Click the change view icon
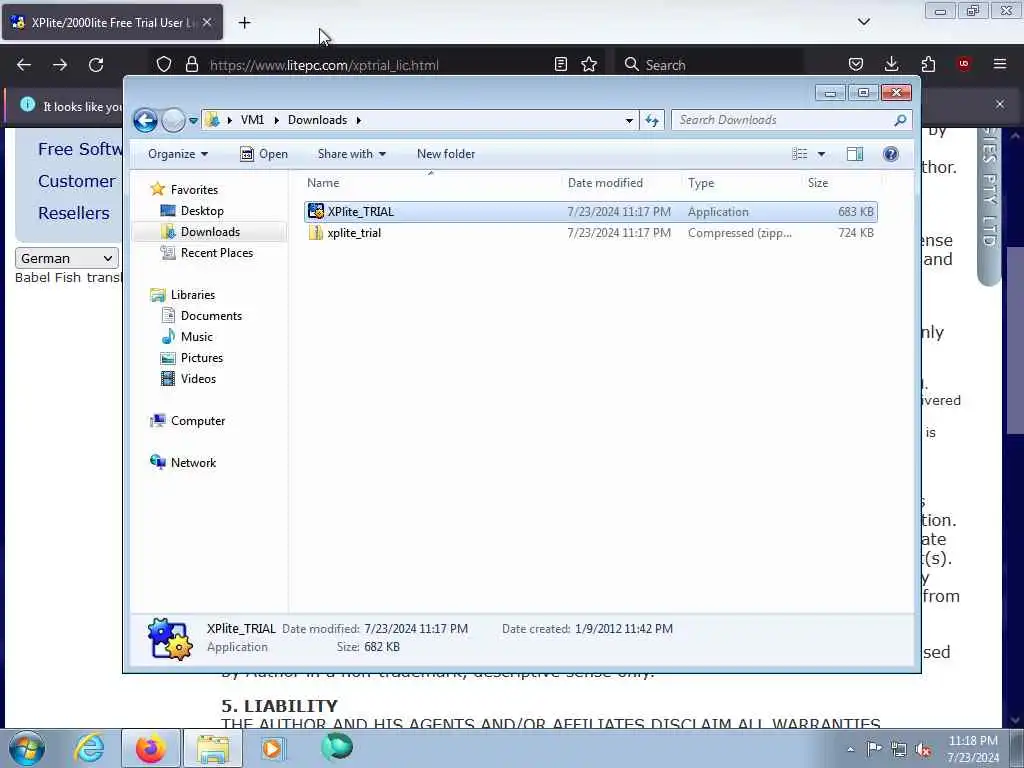This screenshot has width=1024, height=768. tap(800, 154)
